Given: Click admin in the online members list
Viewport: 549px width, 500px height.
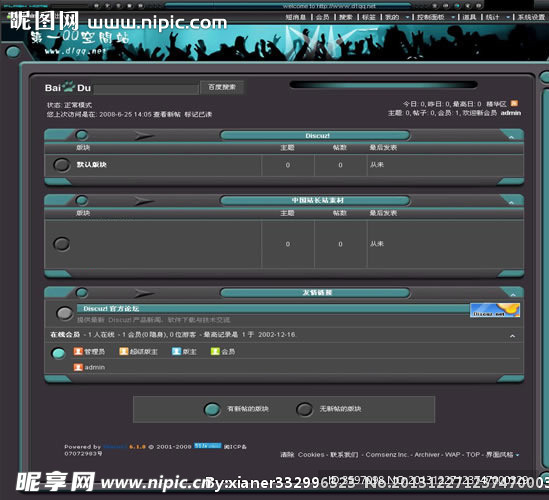Looking at the screenshot, I should 95,367.
